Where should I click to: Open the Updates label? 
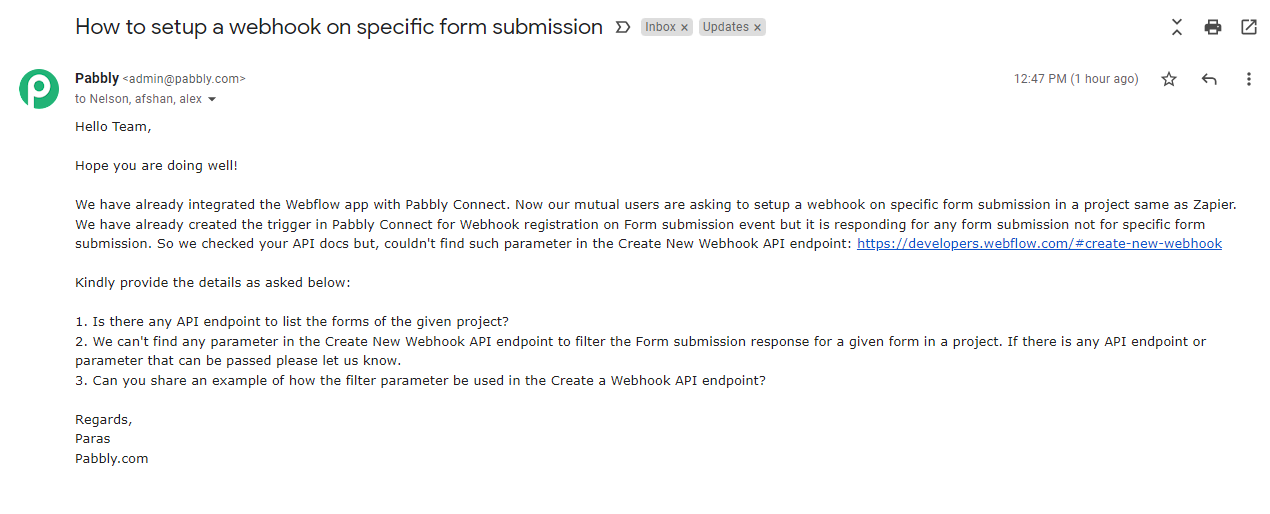(725, 27)
